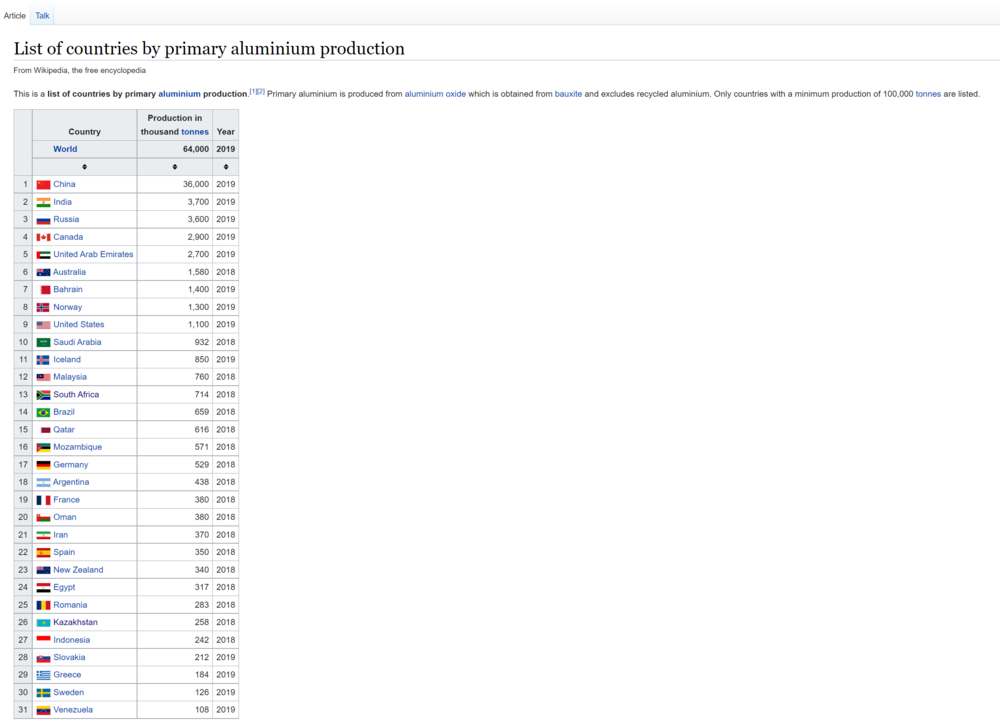Click the Iceland flag icon
Viewport: 1000px width, 727px height.
[44, 359]
